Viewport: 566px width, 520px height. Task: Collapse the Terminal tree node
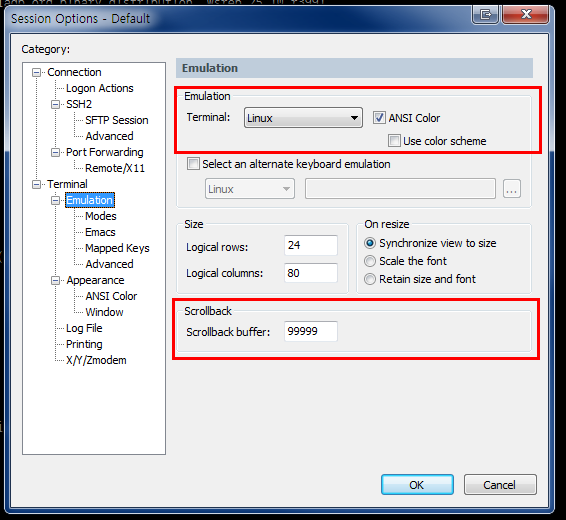click(36, 184)
